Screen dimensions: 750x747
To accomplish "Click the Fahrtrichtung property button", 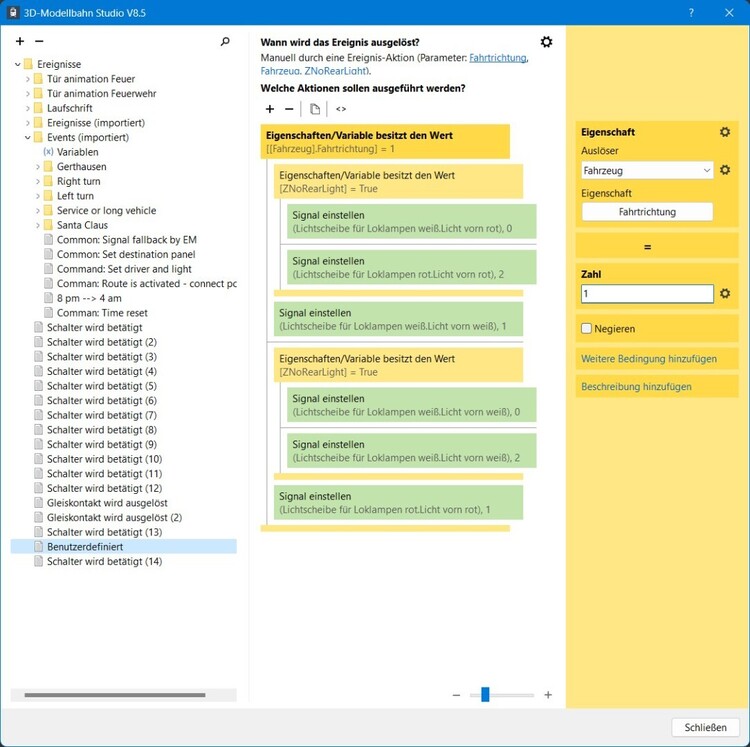I will point(647,212).
